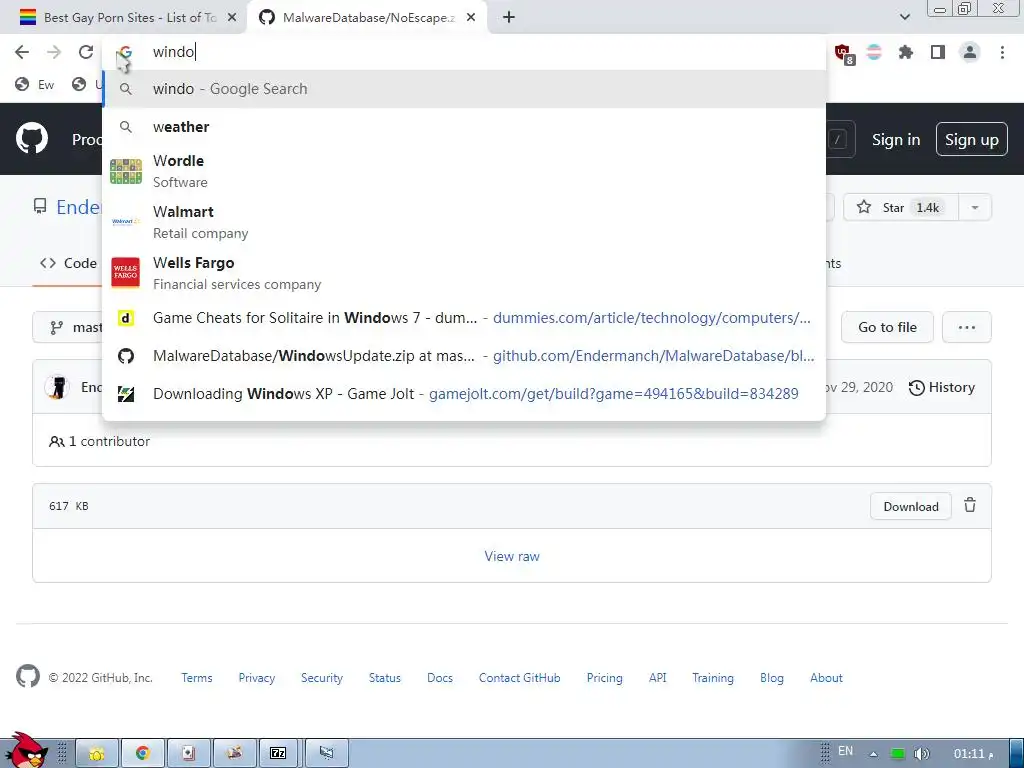
Task: Open the Status footer link
Action: pos(385,678)
